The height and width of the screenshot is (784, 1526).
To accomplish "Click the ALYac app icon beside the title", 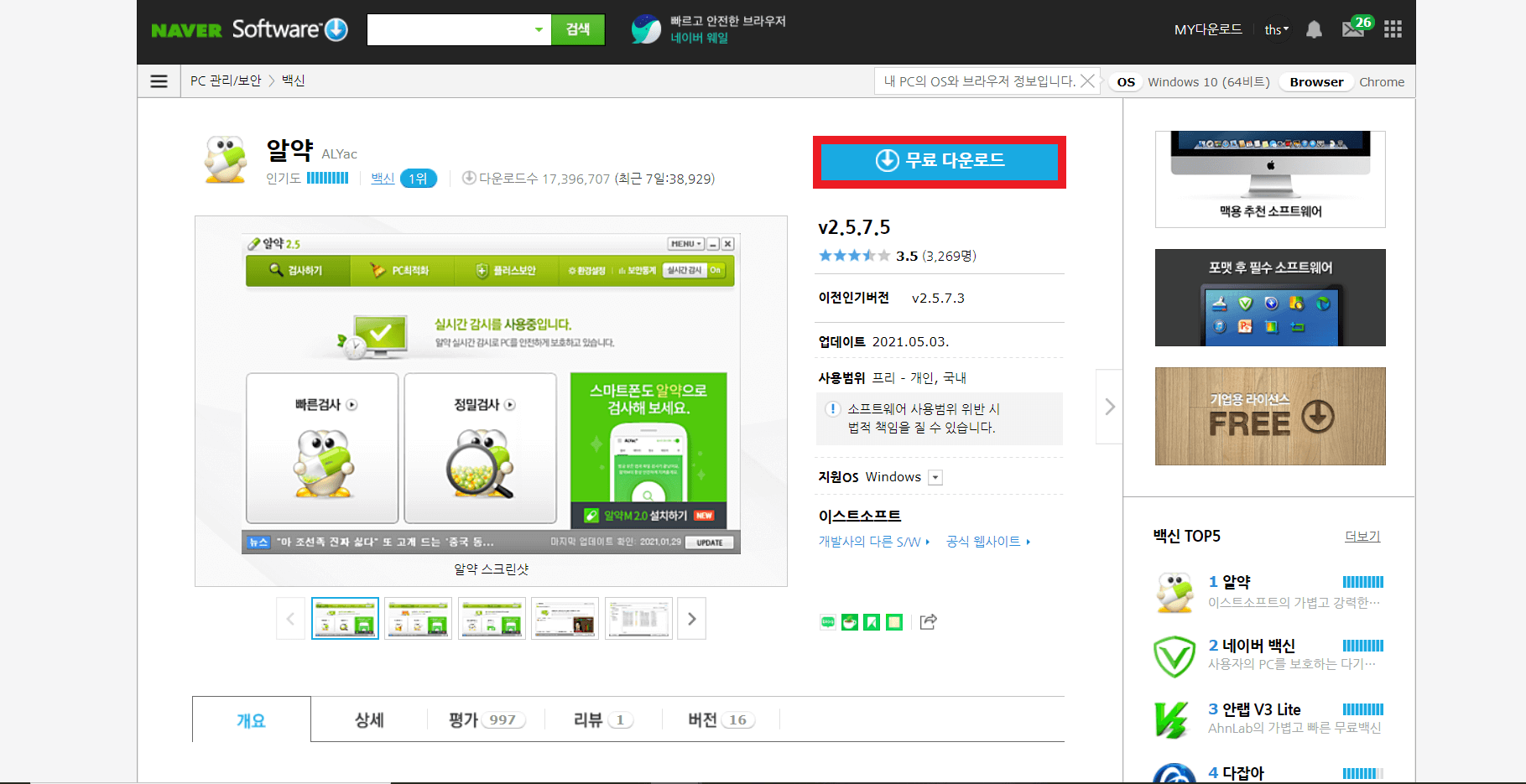I will coord(226,159).
